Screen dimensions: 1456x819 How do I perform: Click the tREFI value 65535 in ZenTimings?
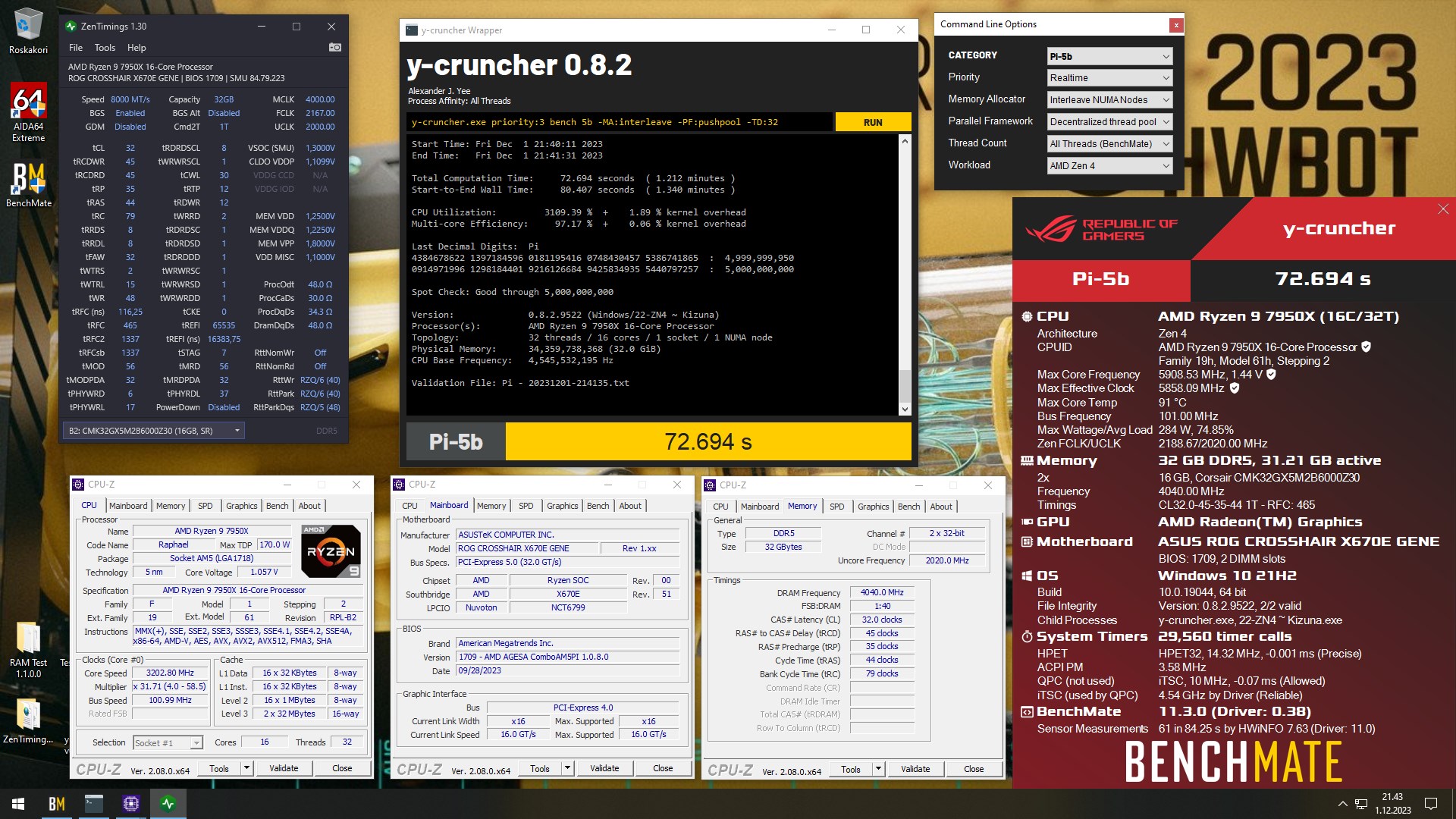coord(224,325)
